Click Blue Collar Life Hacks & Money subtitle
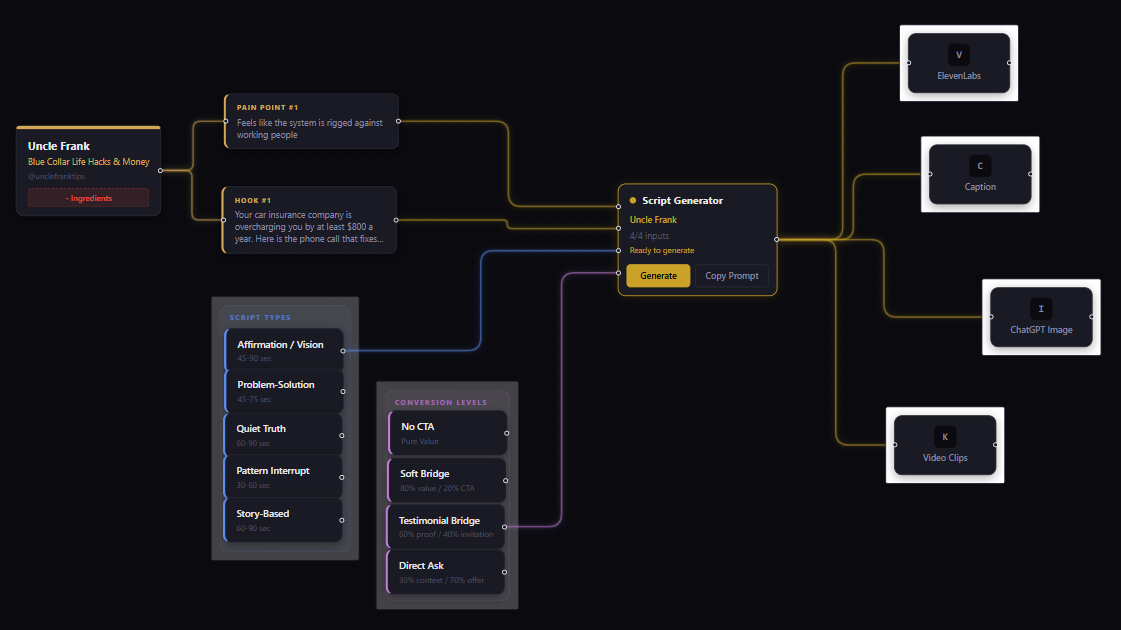This screenshot has height=630, width=1121. click(x=89, y=162)
